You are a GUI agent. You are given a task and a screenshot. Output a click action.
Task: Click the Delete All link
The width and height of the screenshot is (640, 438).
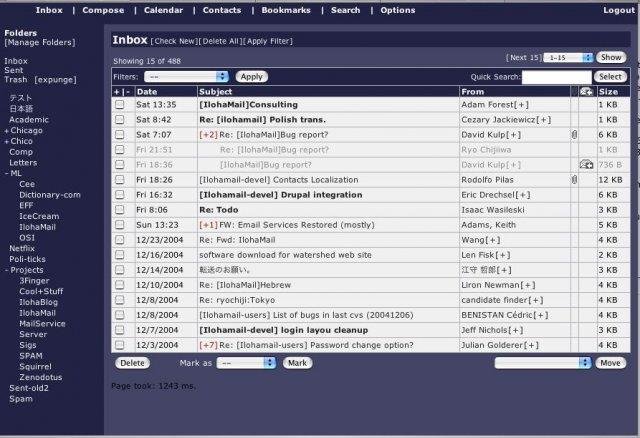[221, 41]
